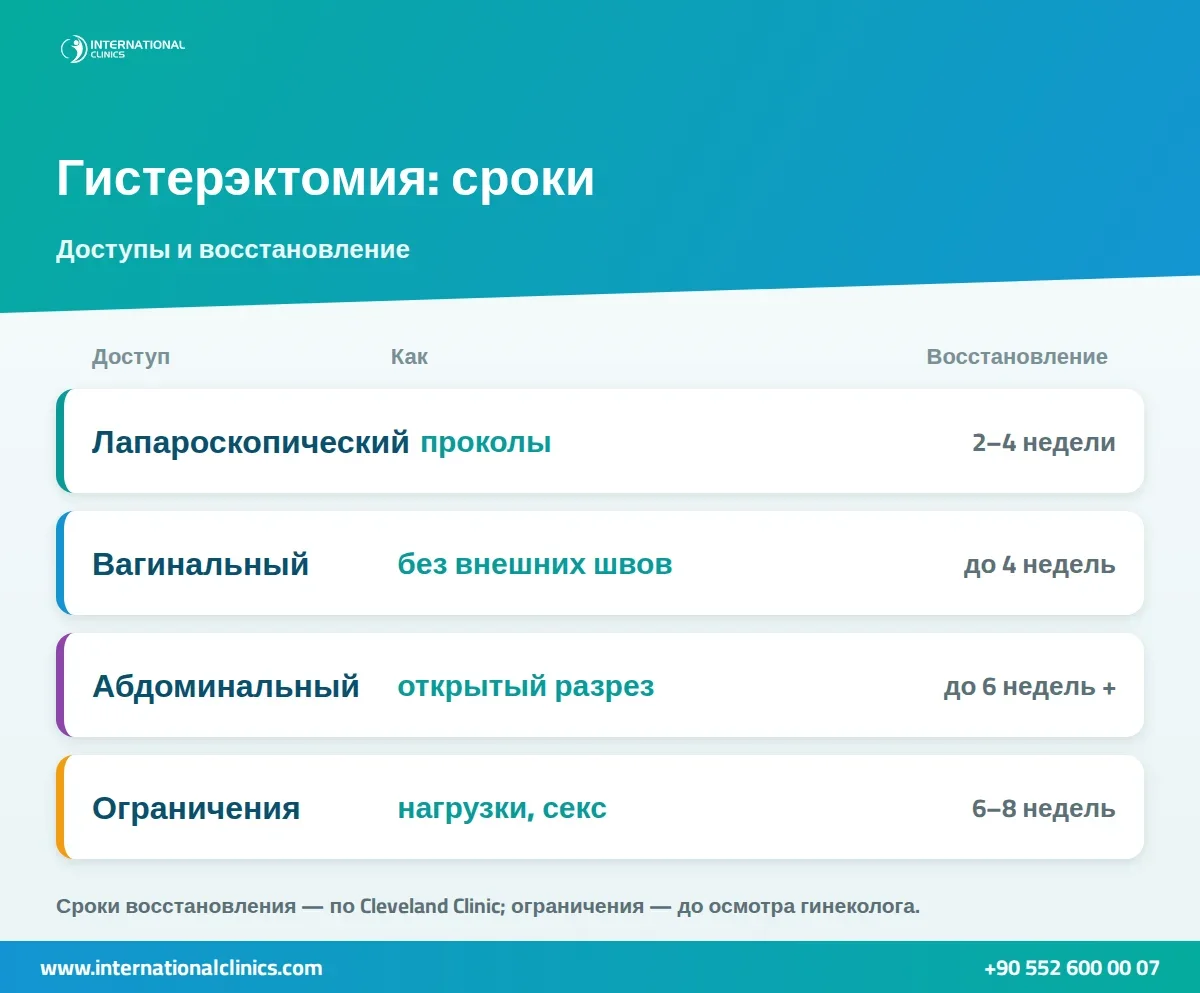The height and width of the screenshot is (993, 1200).
Task: Click the text 'нагрузки, секс'
Action: [x=502, y=808]
